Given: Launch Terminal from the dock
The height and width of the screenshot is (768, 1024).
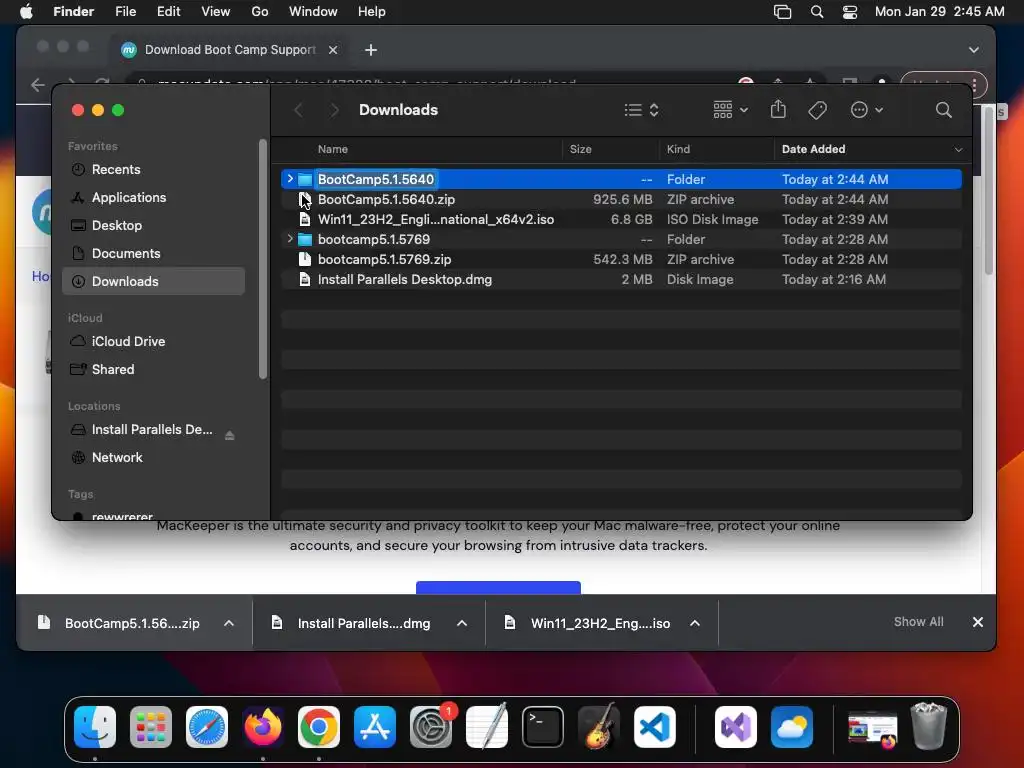Looking at the screenshot, I should point(543,726).
